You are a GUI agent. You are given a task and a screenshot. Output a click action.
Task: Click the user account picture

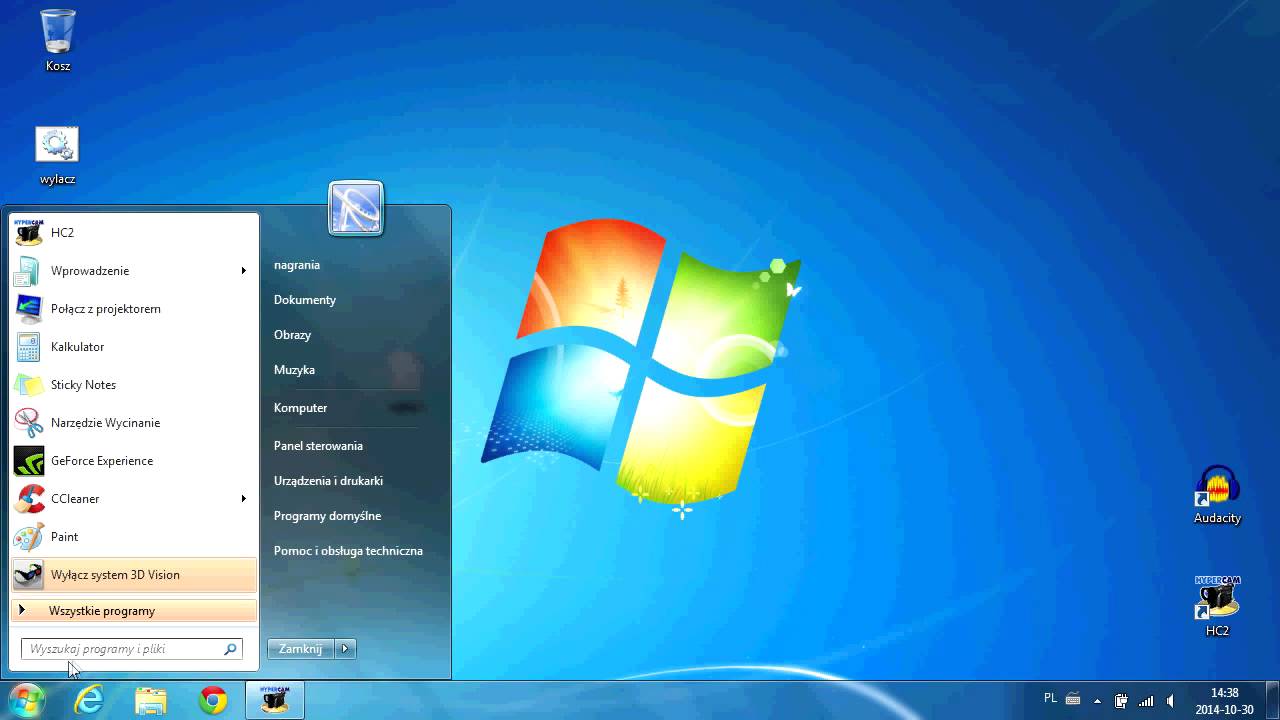click(x=356, y=209)
